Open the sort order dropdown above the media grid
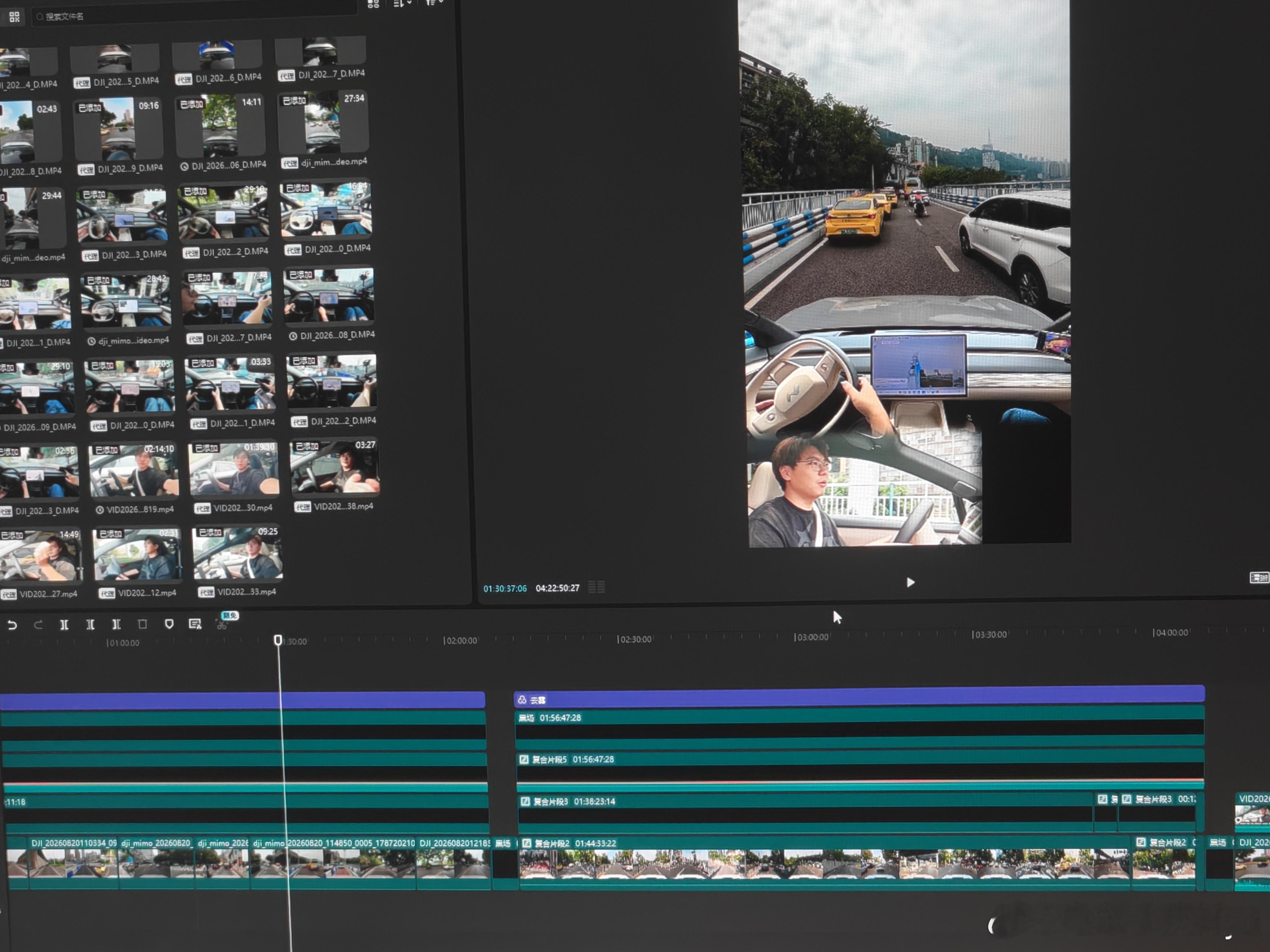 [402, 3]
